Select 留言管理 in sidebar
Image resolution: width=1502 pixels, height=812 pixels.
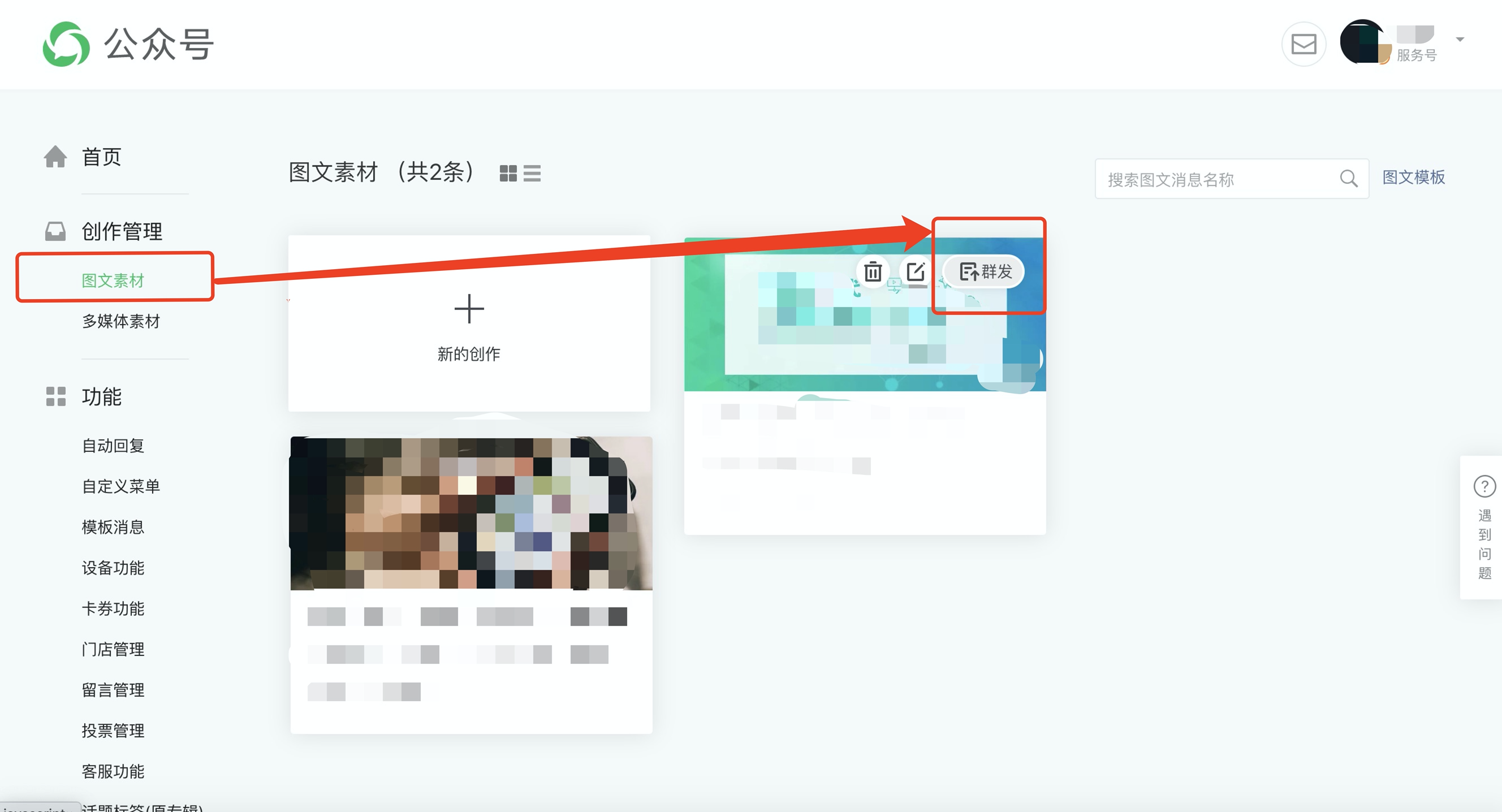coord(113,690)
